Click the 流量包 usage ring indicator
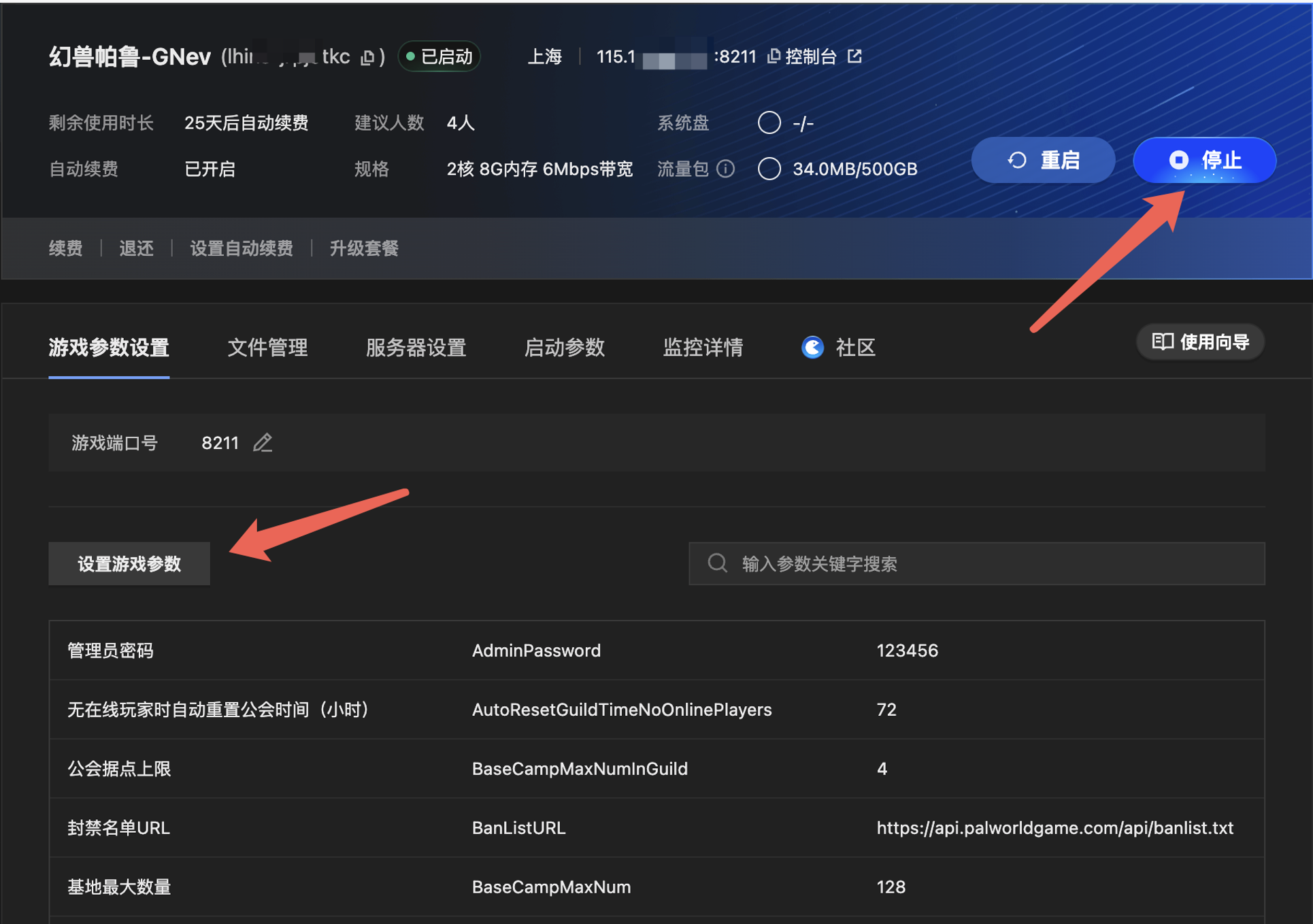Image resolution: width=1313 pixels, height=924 pixels. coord(769,168)
